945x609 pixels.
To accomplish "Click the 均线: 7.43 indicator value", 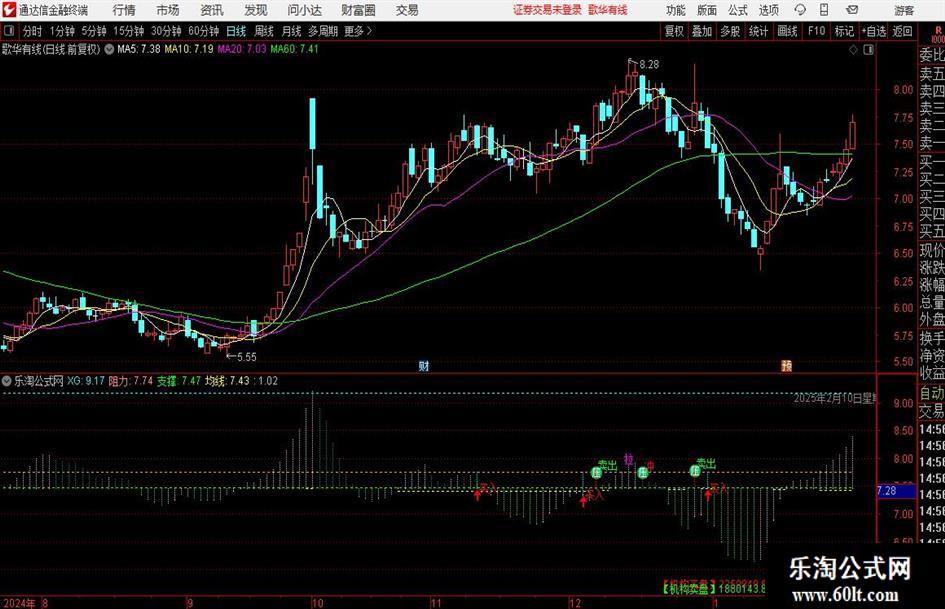I will coord(227,381).
